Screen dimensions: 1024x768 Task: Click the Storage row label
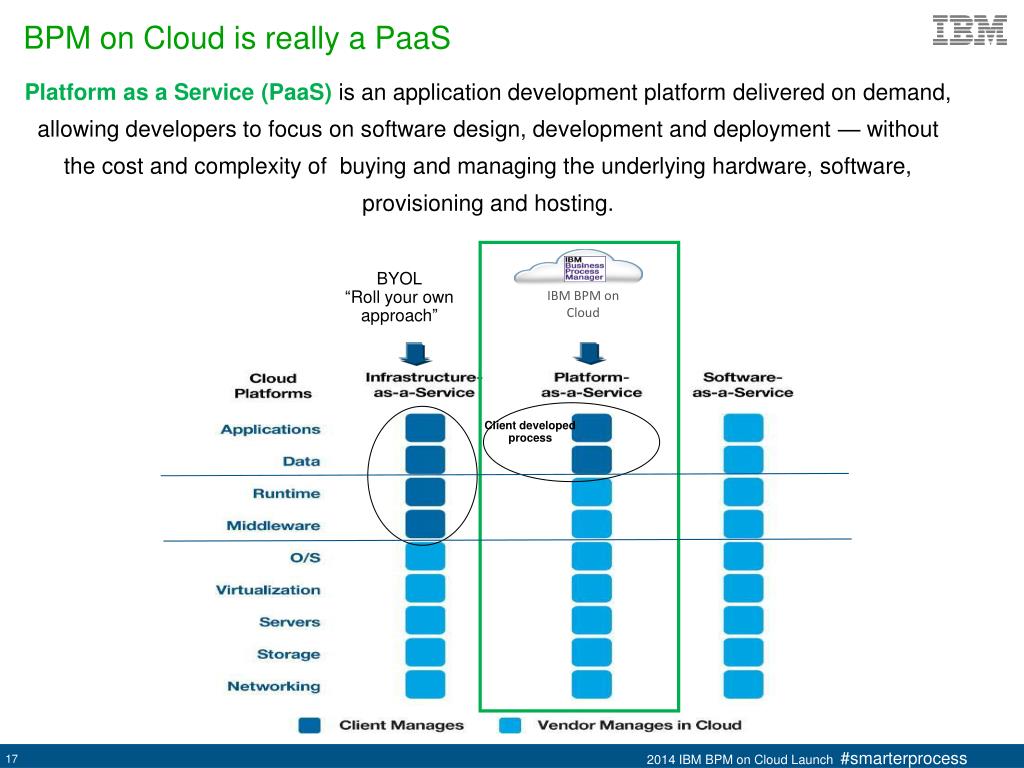[289, 654]
